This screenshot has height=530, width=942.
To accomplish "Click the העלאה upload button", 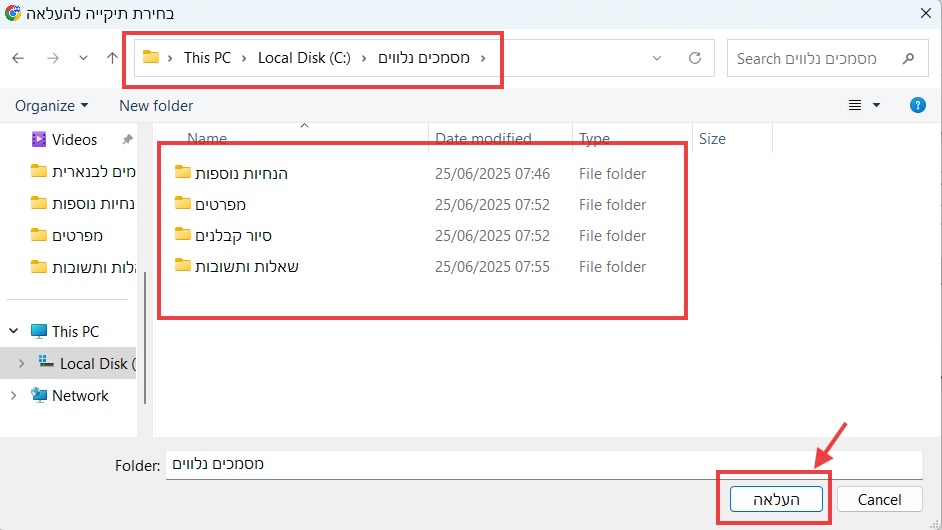I will (x=775, y=498).
